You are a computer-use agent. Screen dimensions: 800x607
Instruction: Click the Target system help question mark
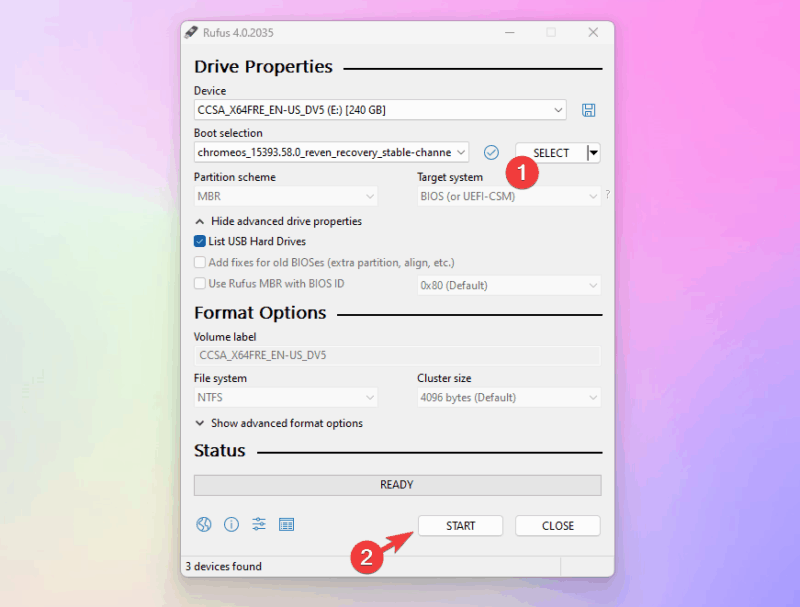(x=608, y=194)
